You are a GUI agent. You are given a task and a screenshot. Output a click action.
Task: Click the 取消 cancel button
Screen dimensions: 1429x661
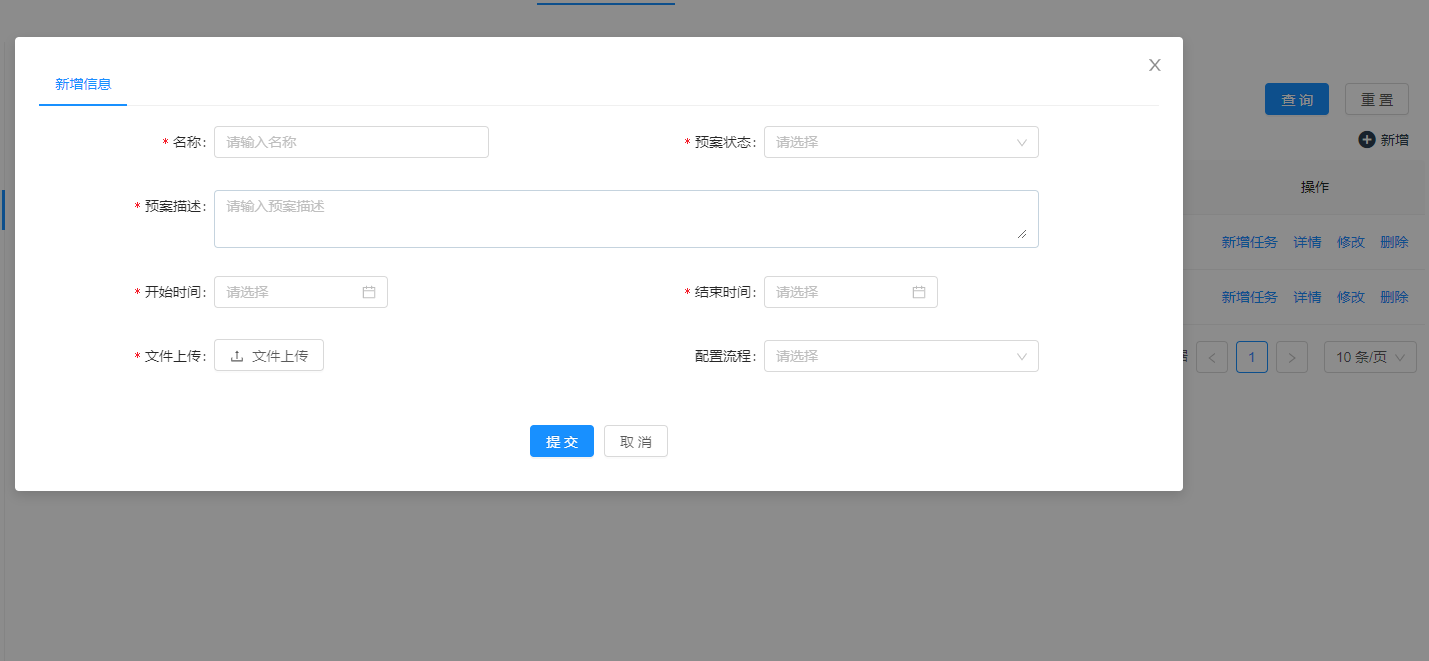635,440
